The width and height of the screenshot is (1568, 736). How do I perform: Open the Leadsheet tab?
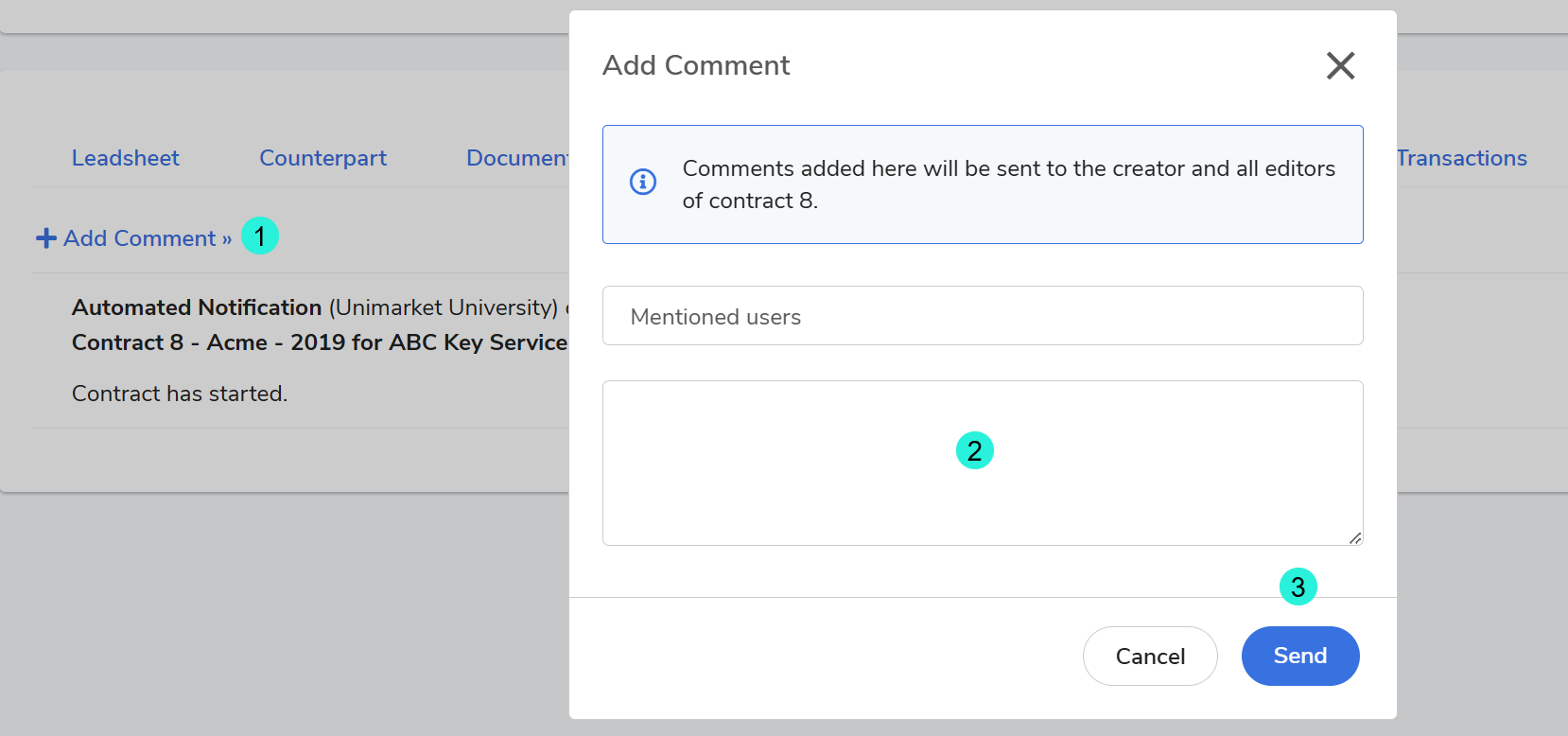tap(126, 158)
